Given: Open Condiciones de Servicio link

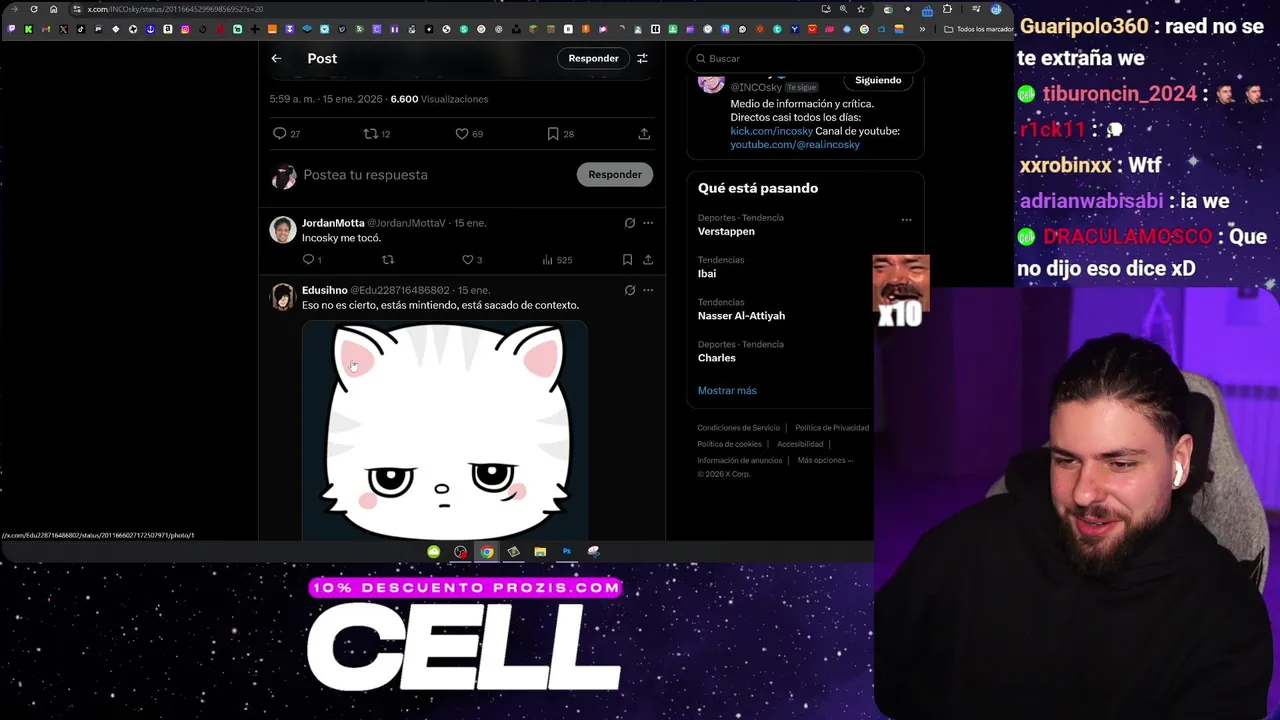Looking at the screenshot, I should (x=738, y=428).
